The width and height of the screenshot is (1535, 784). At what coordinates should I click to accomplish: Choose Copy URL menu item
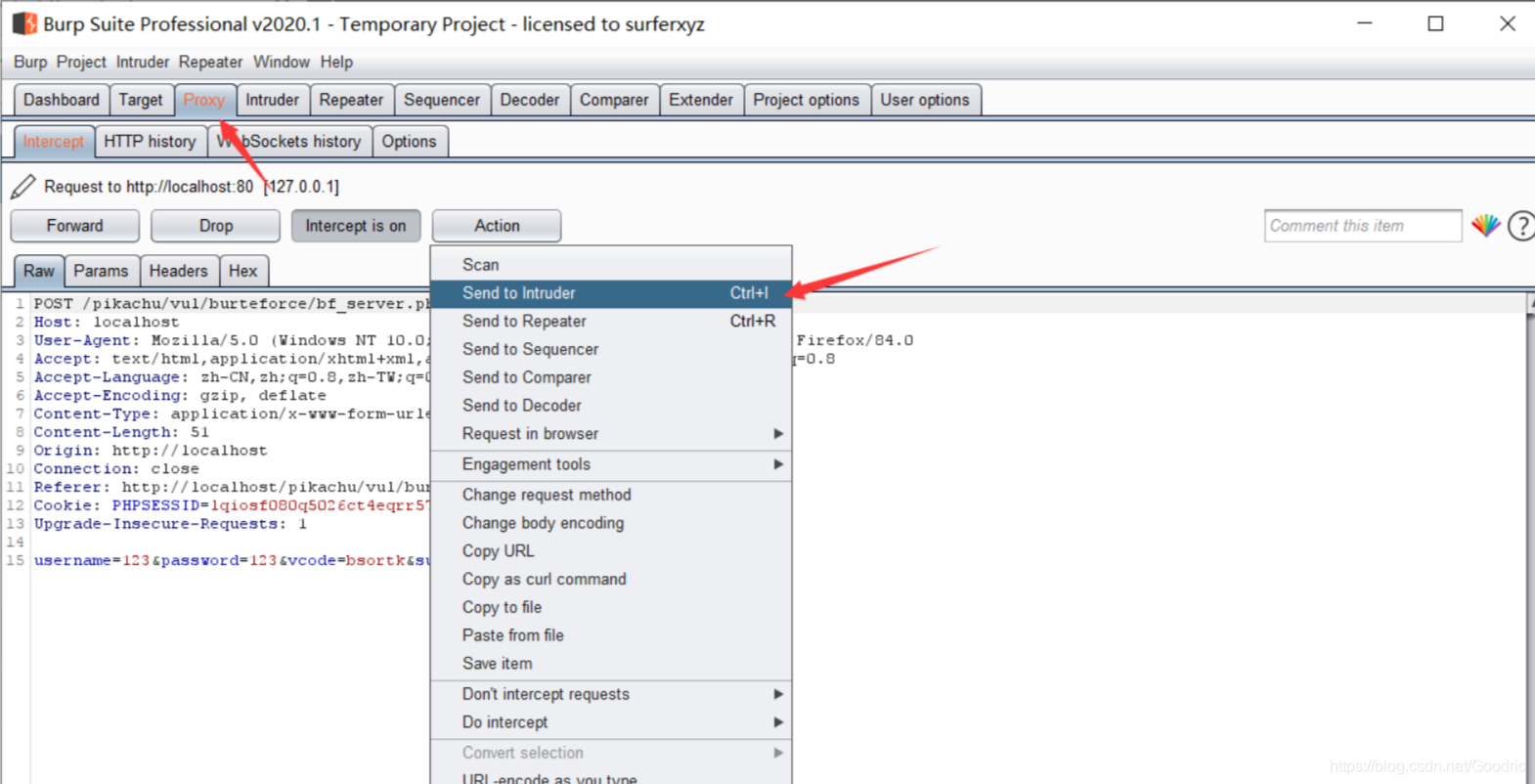(611, 551)
